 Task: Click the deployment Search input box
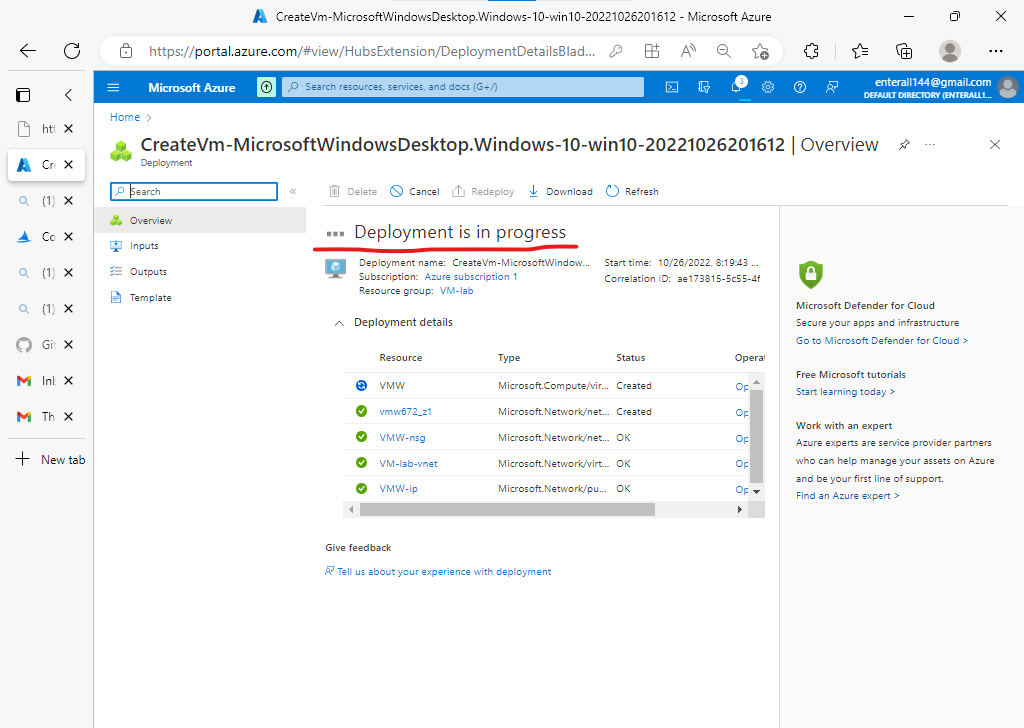tap(193, 191)
